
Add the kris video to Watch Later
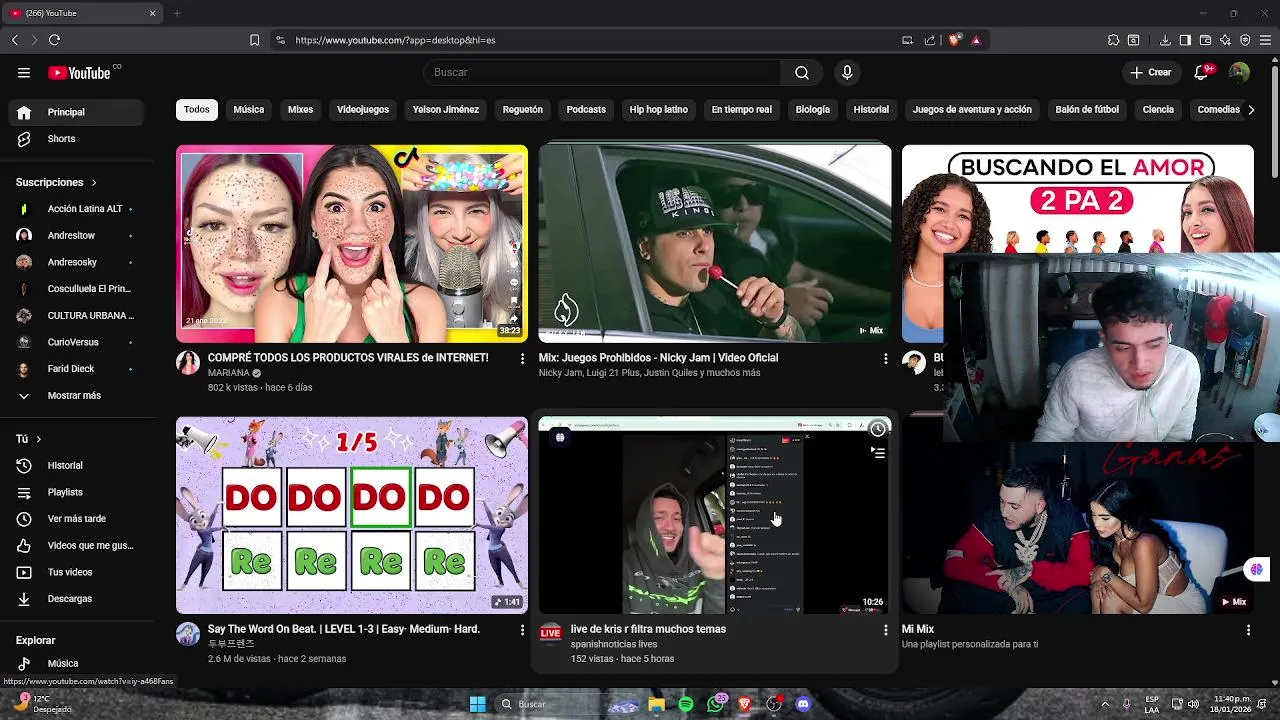click(877, 429)
